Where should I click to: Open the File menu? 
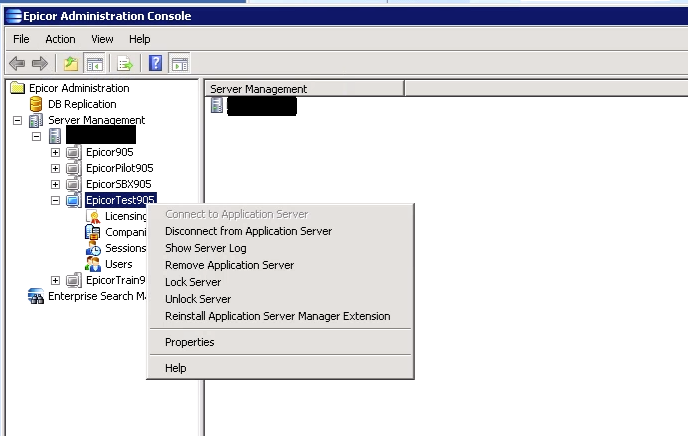(21, 39)
